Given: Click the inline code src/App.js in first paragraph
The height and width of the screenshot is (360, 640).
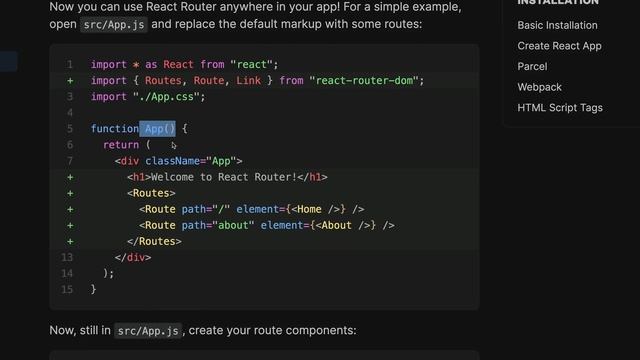Looking at the screenshot, I should 114,24.
